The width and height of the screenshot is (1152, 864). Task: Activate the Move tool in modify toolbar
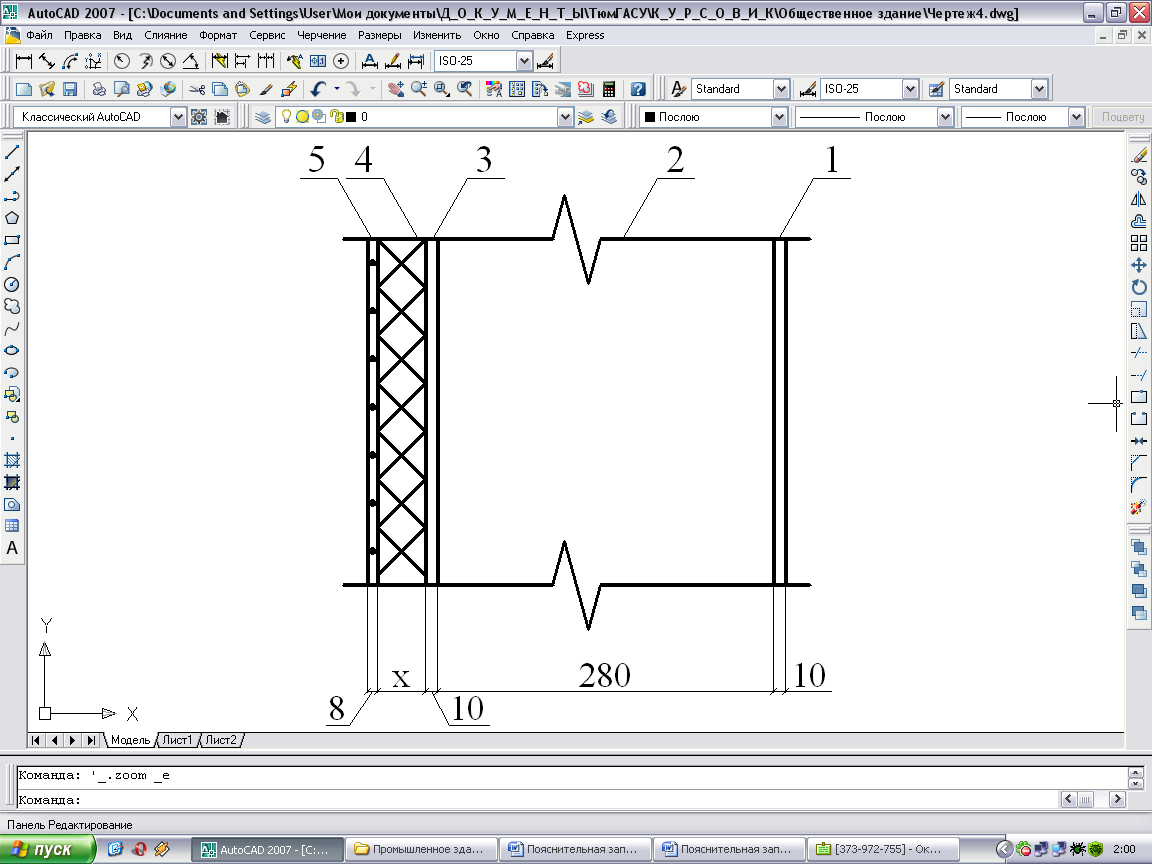click(1138, 265)
